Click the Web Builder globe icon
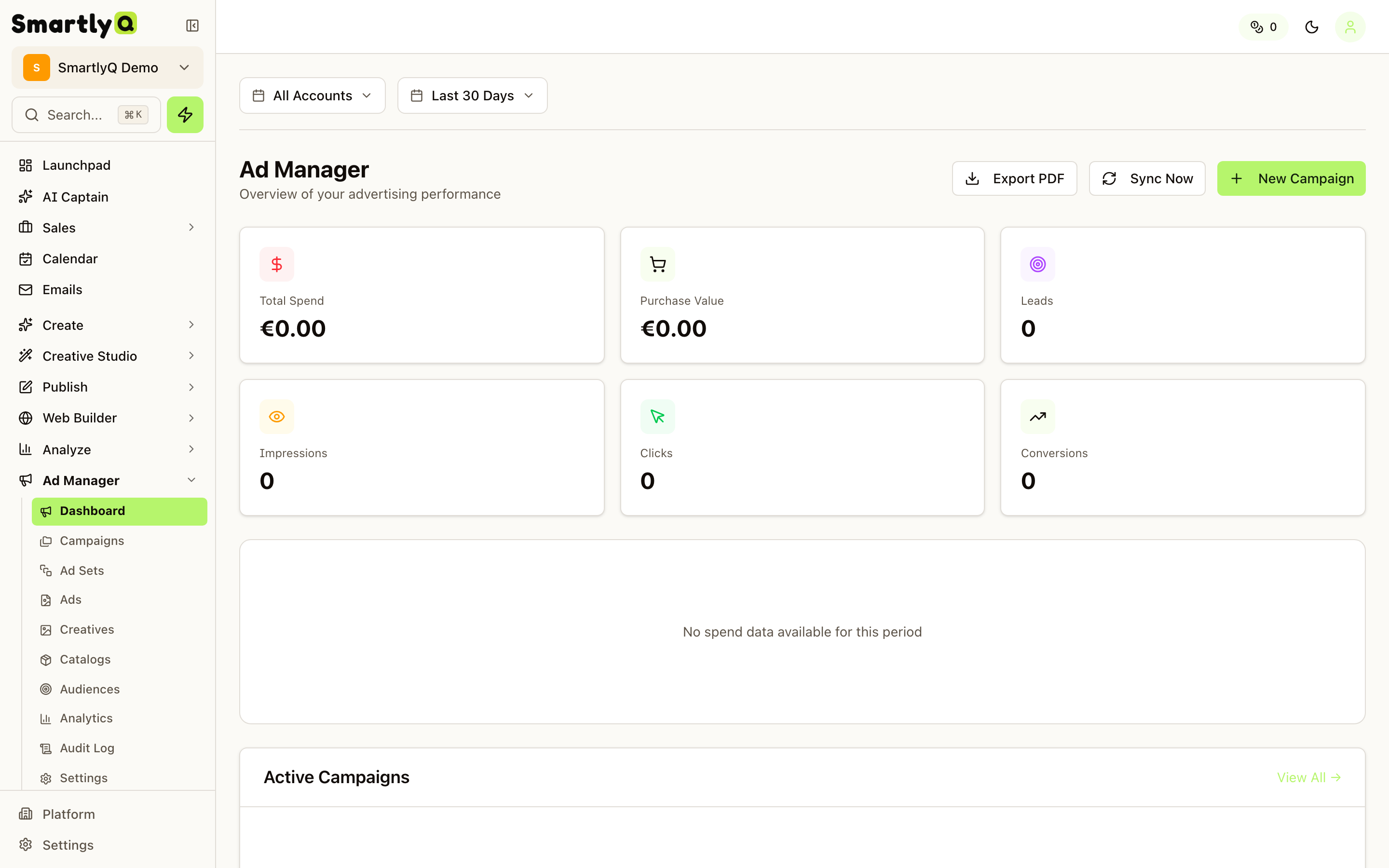Viewport: 1389px width, 868px height. coord(25,418)
